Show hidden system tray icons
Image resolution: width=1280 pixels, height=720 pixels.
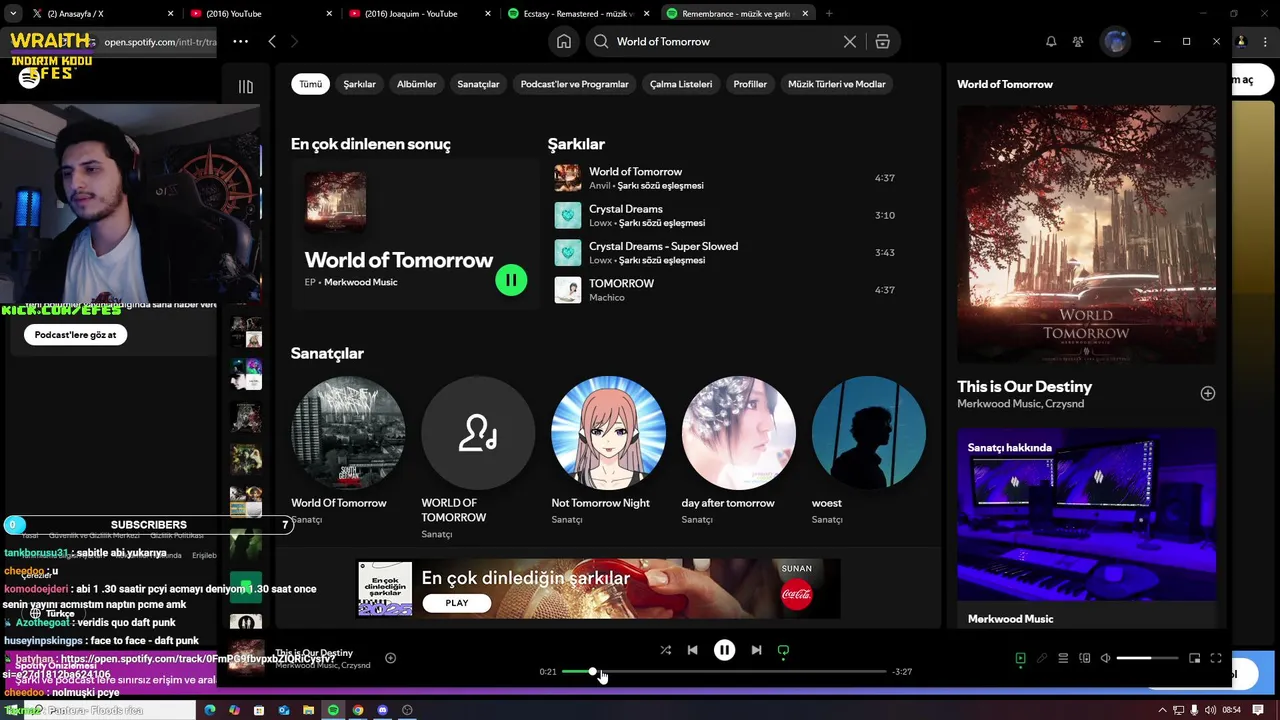coord(1162,710)
